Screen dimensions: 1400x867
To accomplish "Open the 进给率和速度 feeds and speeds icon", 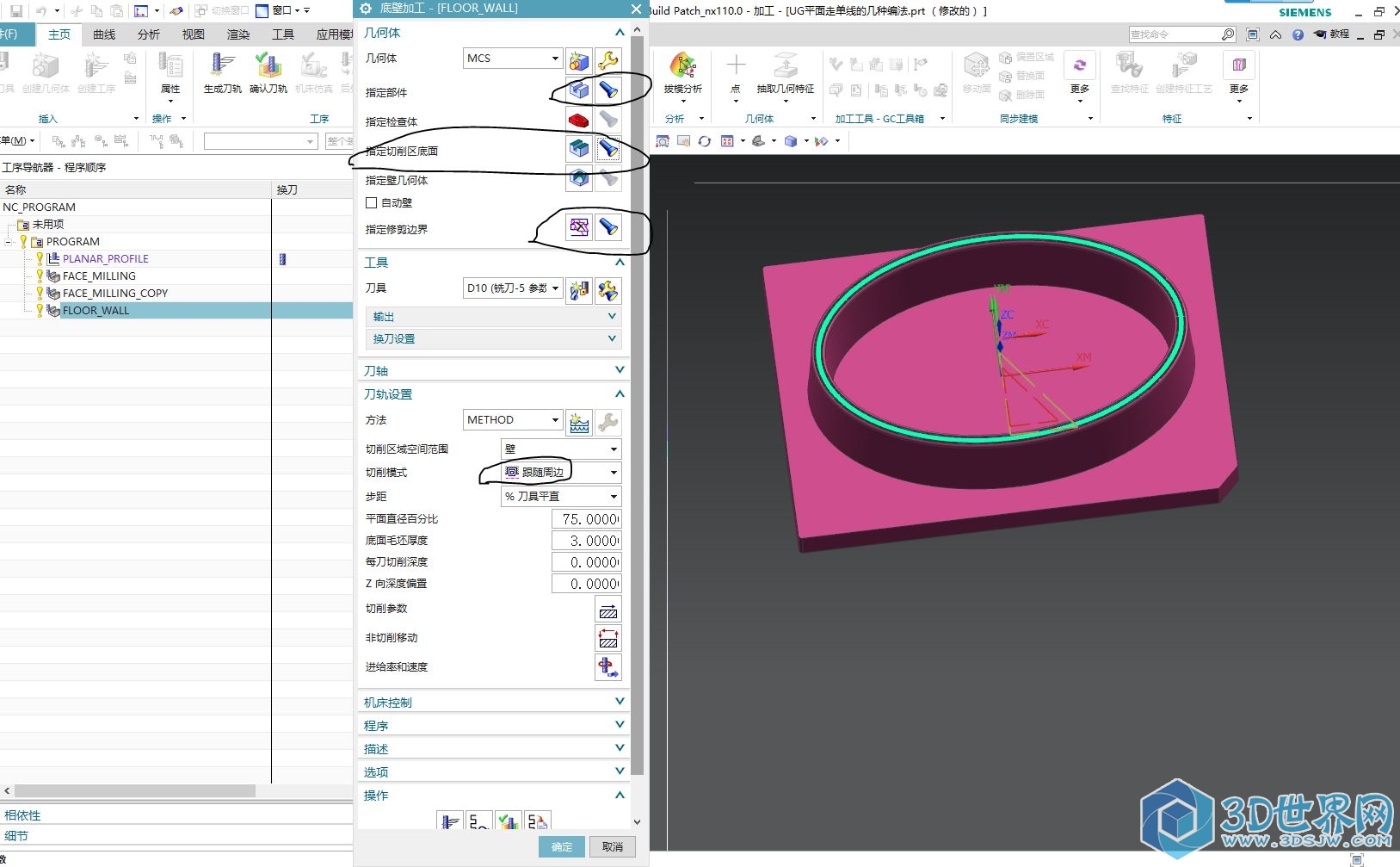I will pyautogui.click(x=607, y=667).
